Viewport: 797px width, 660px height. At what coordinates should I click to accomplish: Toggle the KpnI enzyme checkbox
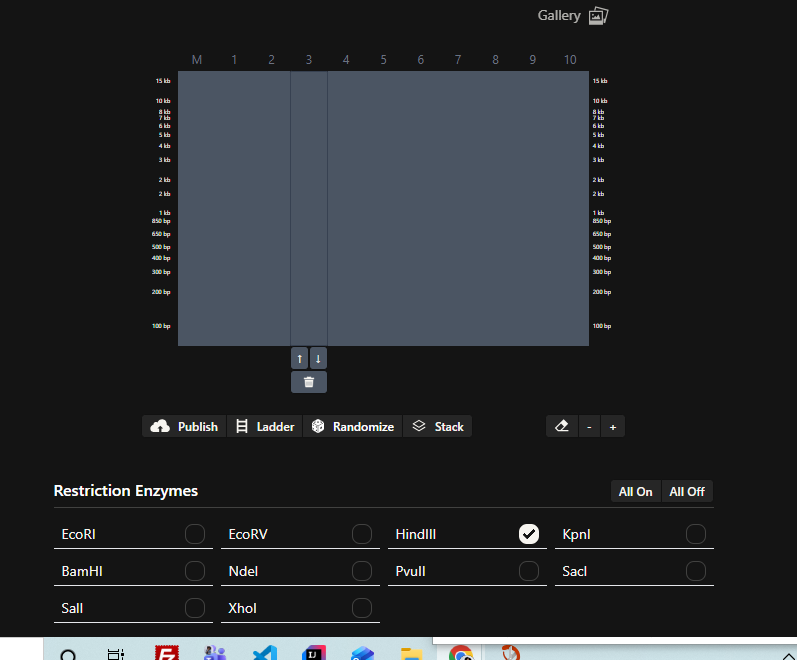pyautogui.click(x=696, y=534)
